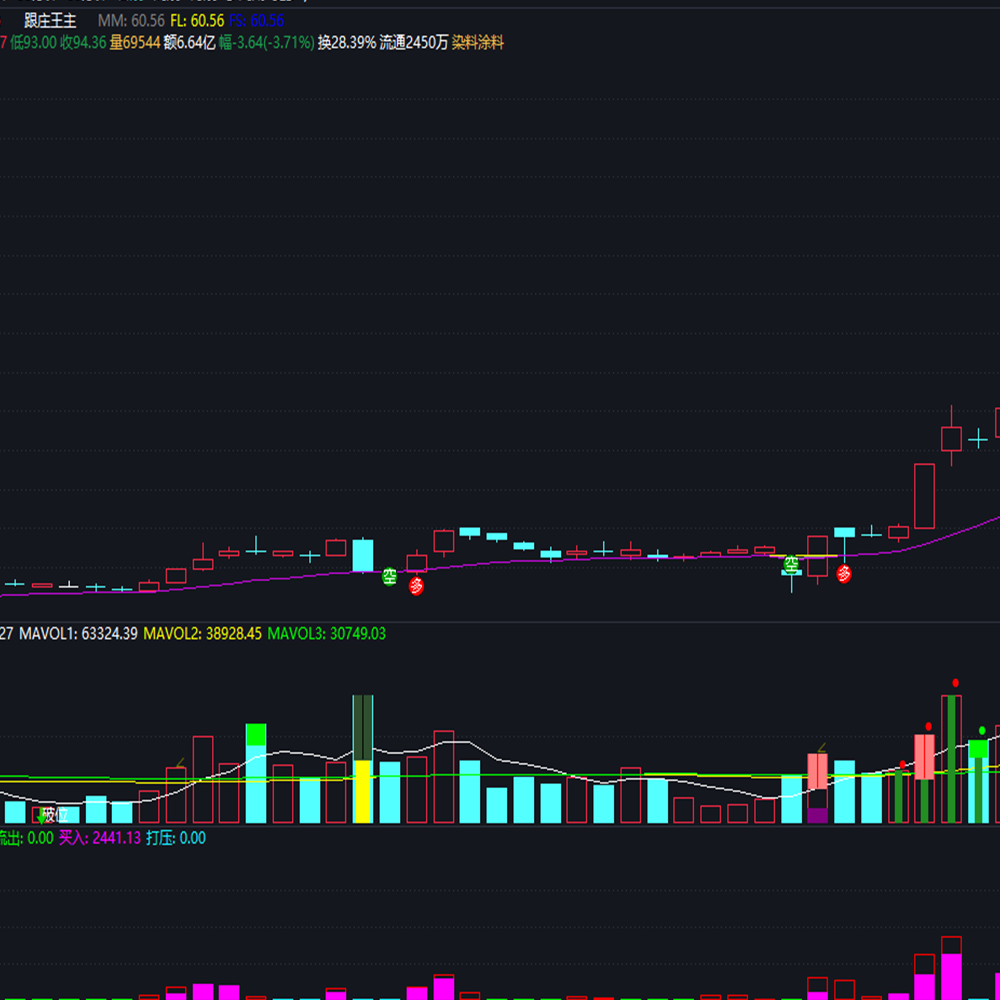Click the 换28.39% turnover rate label

(347, 43)
